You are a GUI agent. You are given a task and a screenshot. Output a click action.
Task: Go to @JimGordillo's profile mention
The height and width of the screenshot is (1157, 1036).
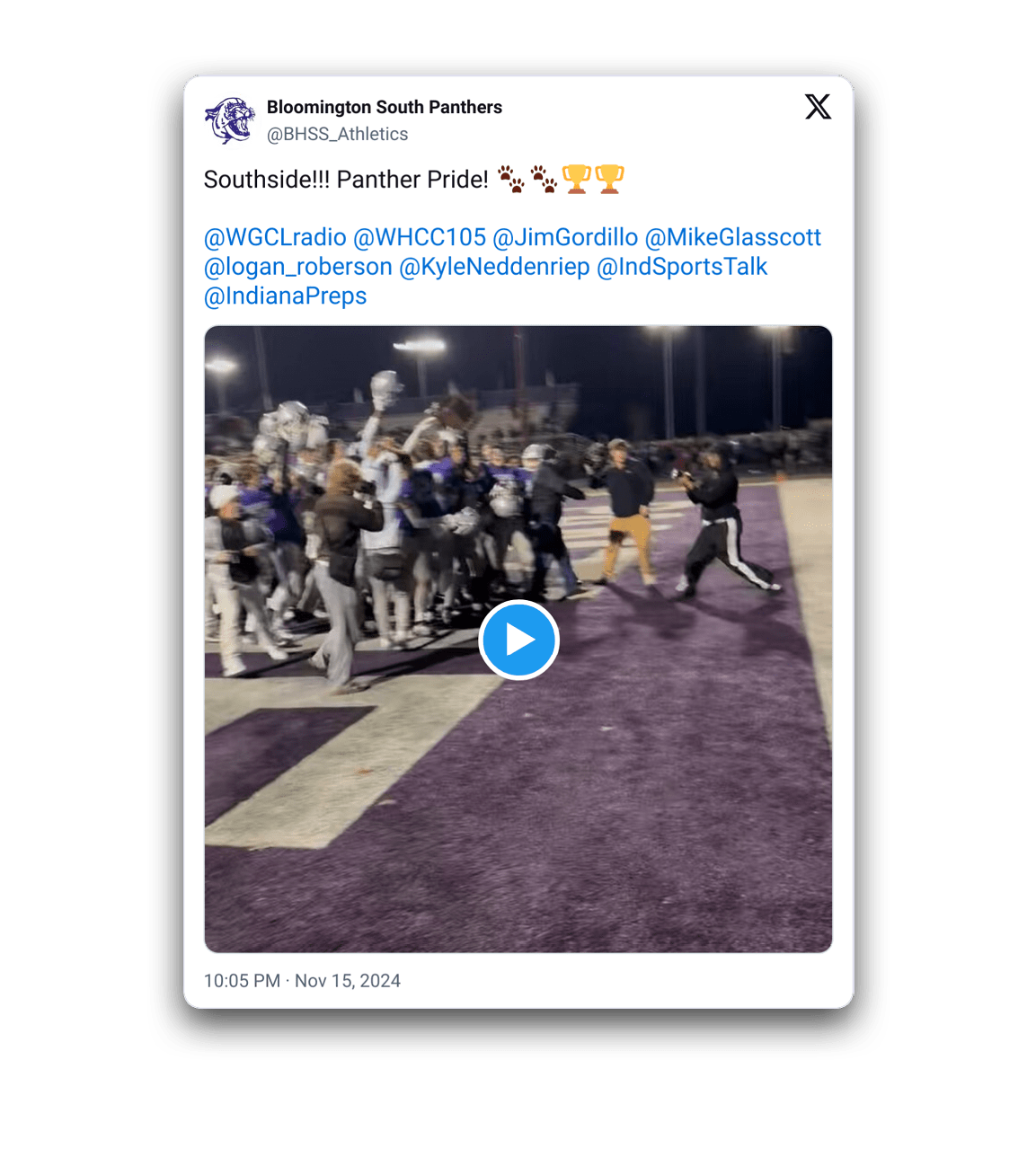tap(565, 237)
